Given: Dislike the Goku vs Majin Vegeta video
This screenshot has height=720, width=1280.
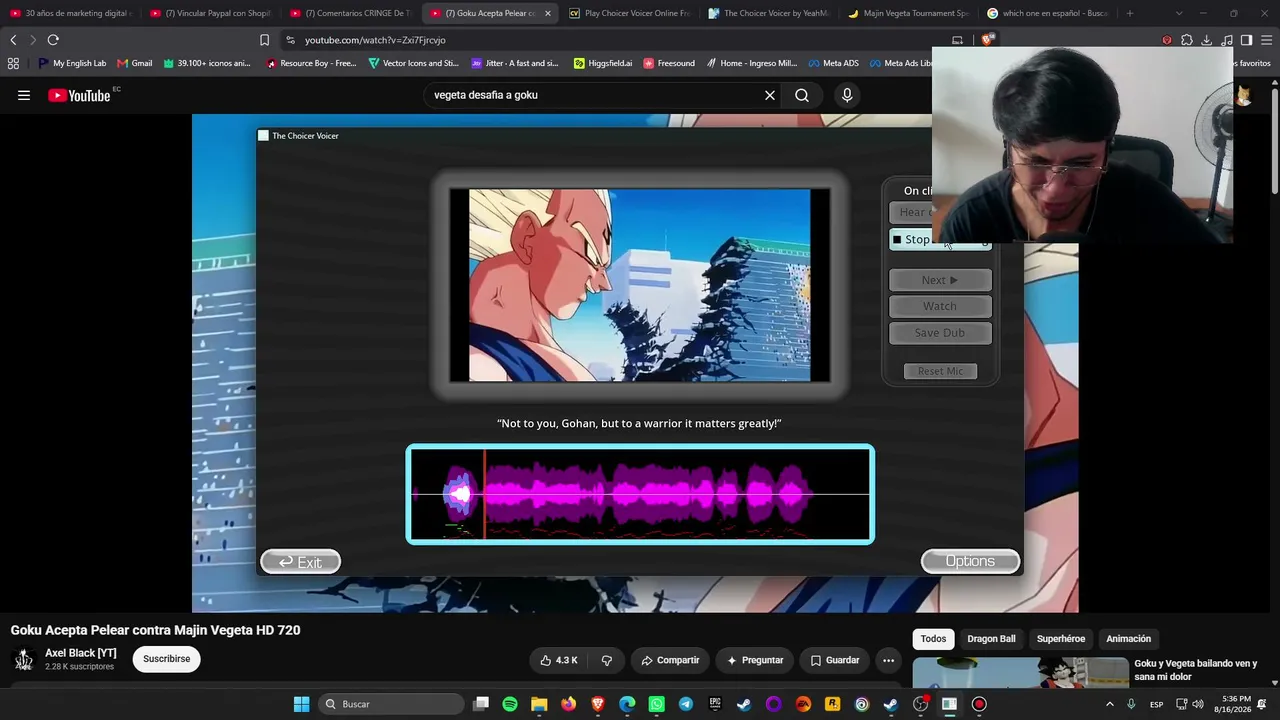Looking at the screenshot, I should [x=607, y=660].
